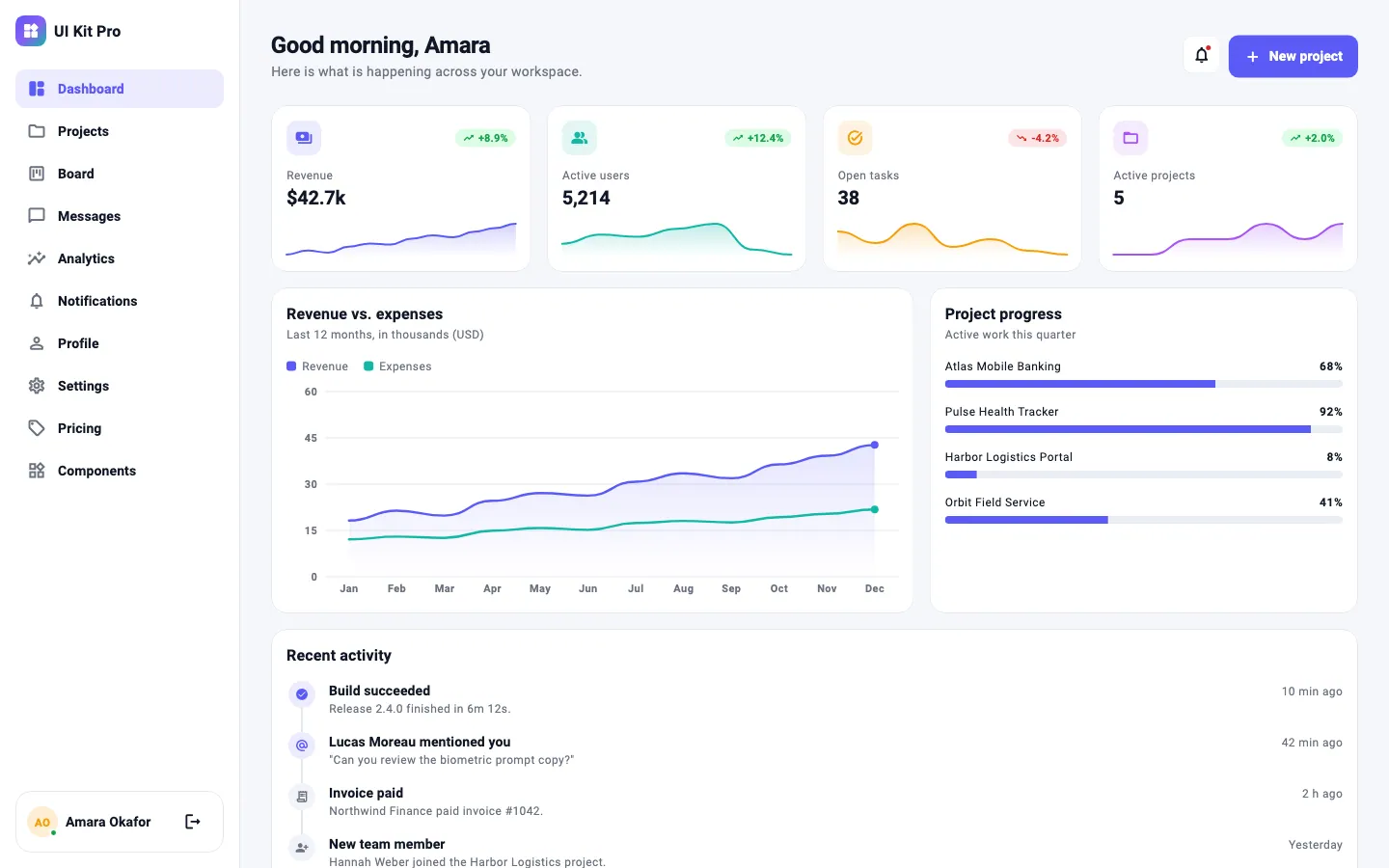Click the Components icon in sidebar
Image resolution: width=1389 pixels, height=868 pixels.
(37, 471)
